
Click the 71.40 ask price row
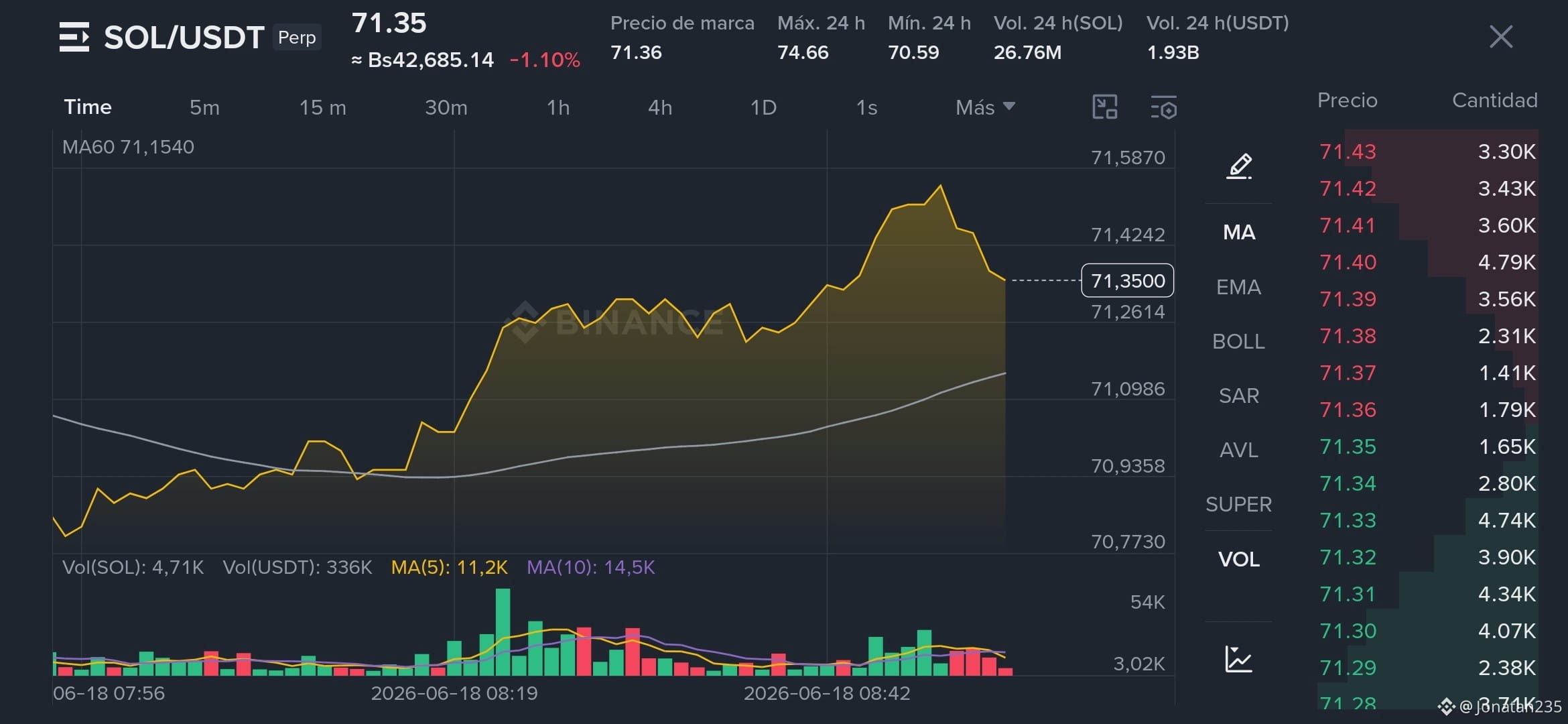[1428, 262]
